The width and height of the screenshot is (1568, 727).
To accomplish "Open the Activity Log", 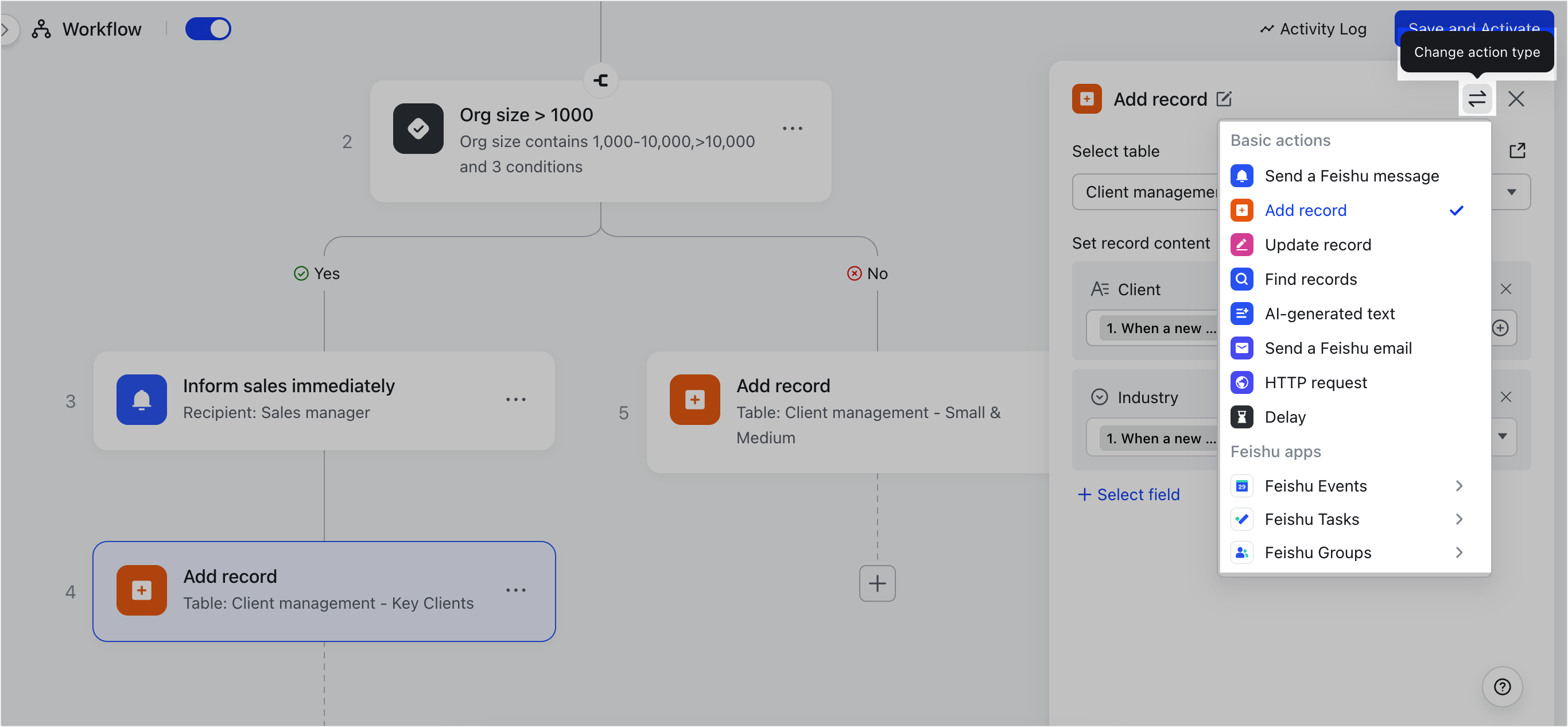I will tap(1313, 29).
